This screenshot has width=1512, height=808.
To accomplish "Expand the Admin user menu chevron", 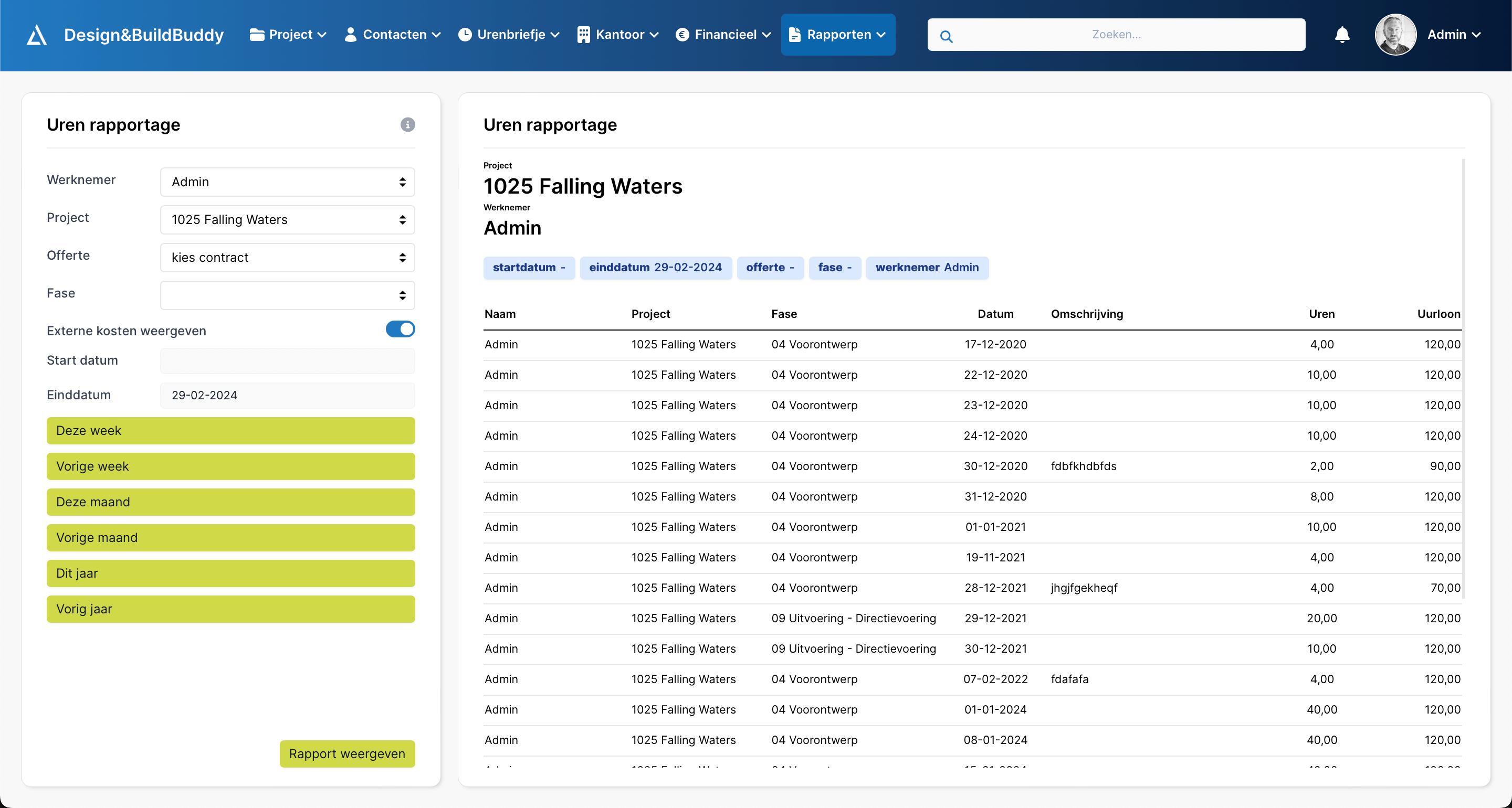I will [1476, 35].
